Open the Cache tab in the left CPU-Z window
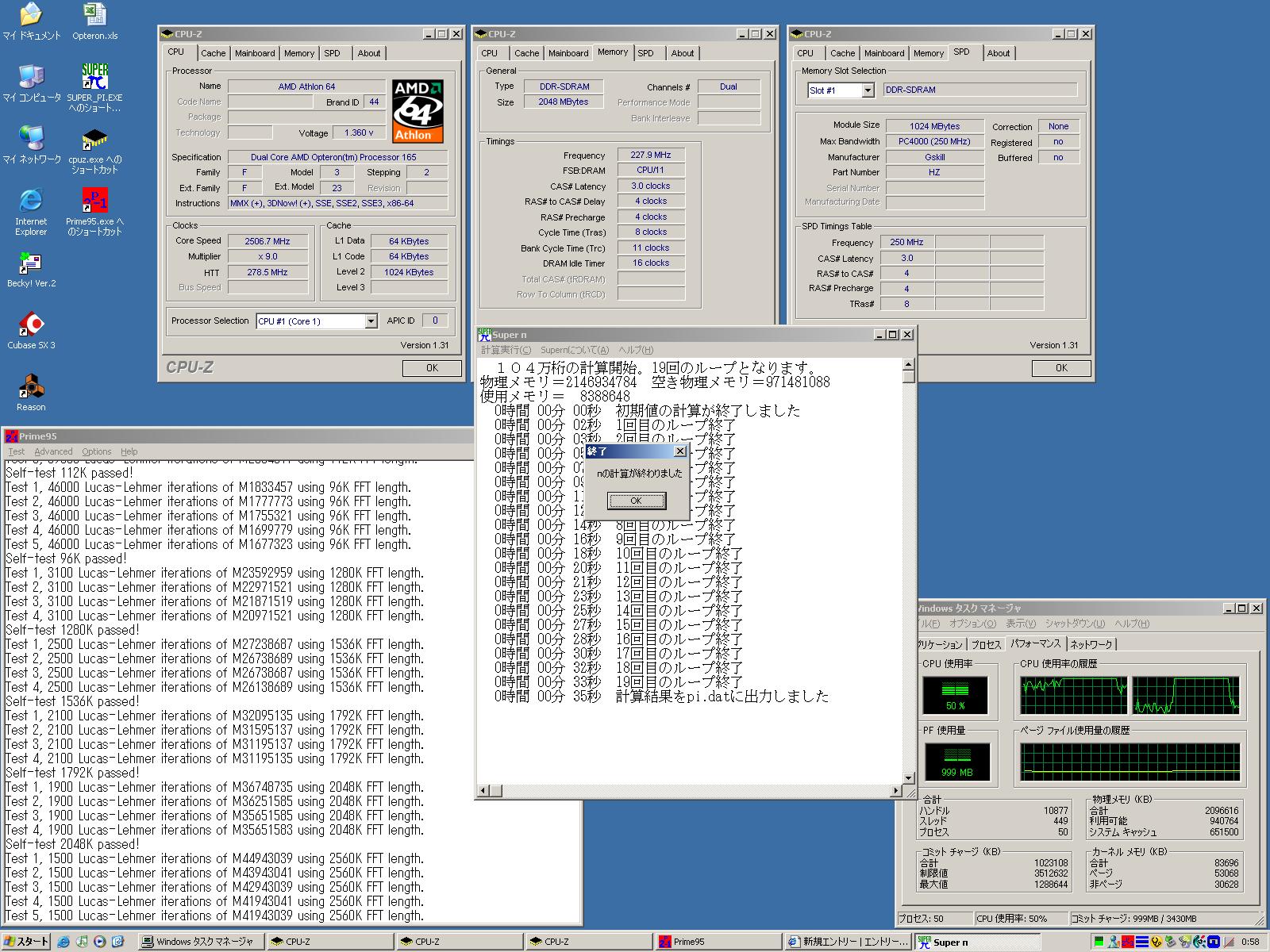 point(213,53)
